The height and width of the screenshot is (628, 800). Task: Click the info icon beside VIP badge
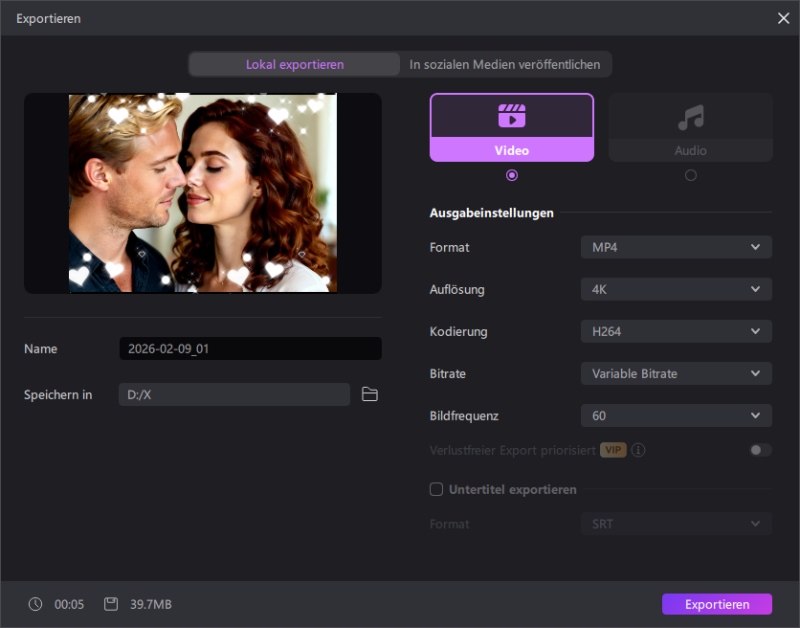[x=638, y=450]
